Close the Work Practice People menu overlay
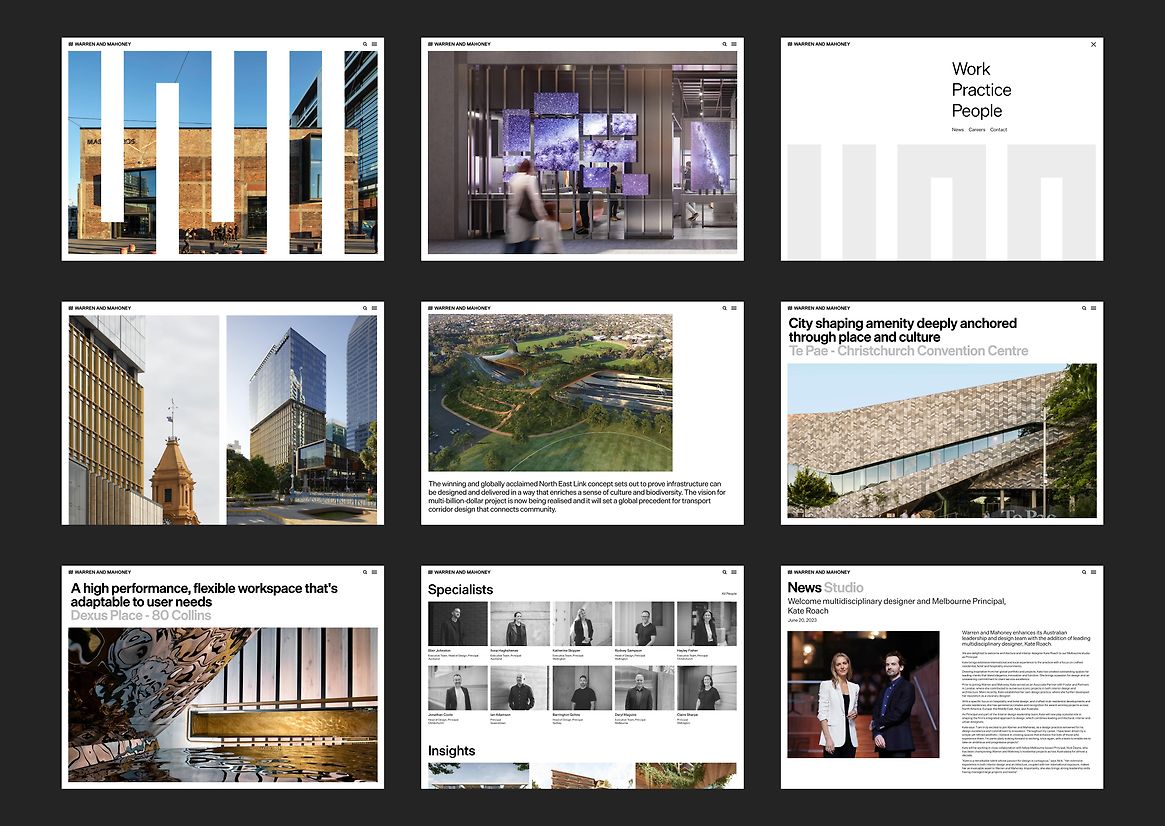The height and width of the screenshot is (826, 1165). coord(1093,44)
